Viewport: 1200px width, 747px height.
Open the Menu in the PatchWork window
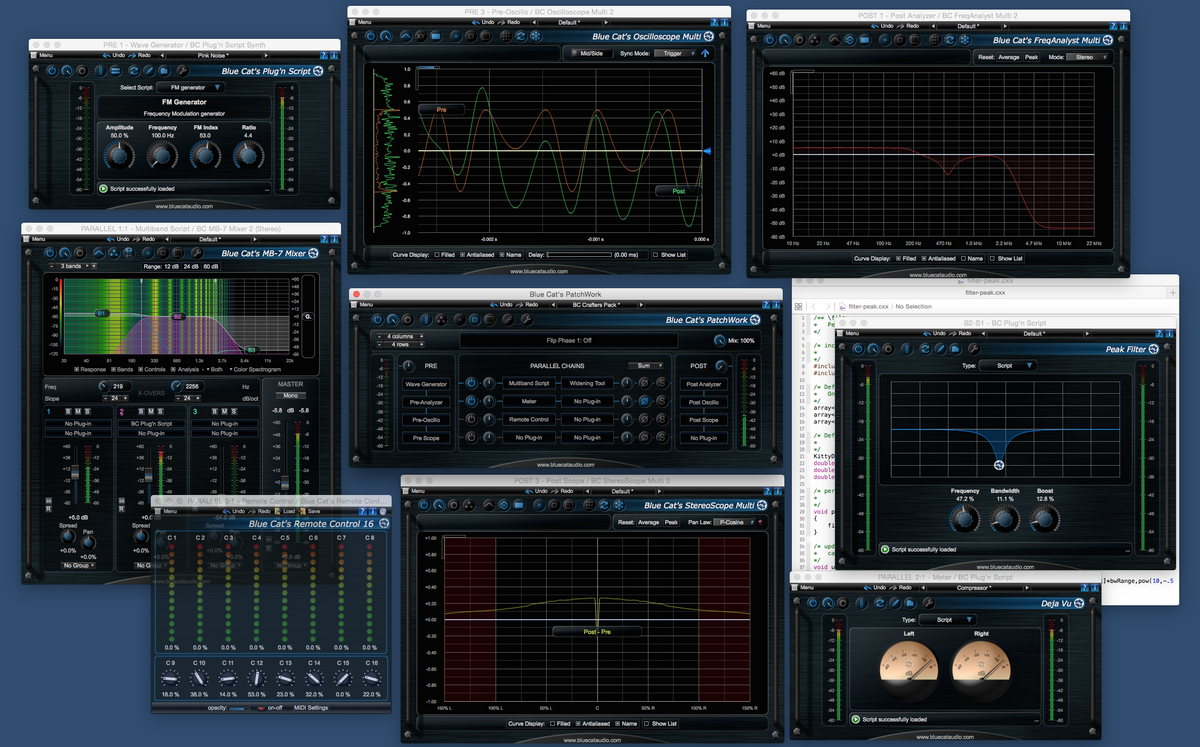pyautogui.click(x=365, y=304)
